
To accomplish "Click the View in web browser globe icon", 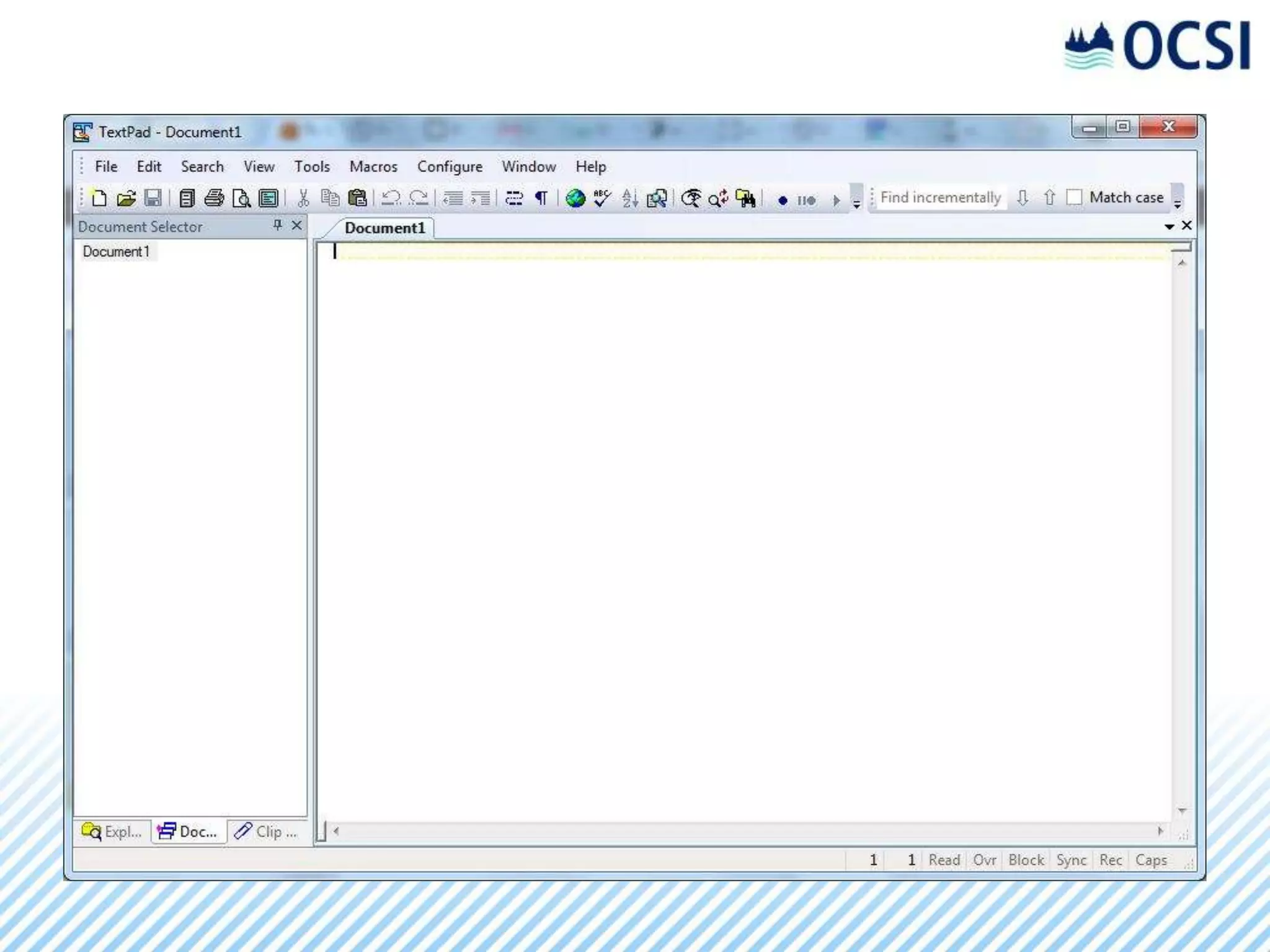I will point(575,198).
